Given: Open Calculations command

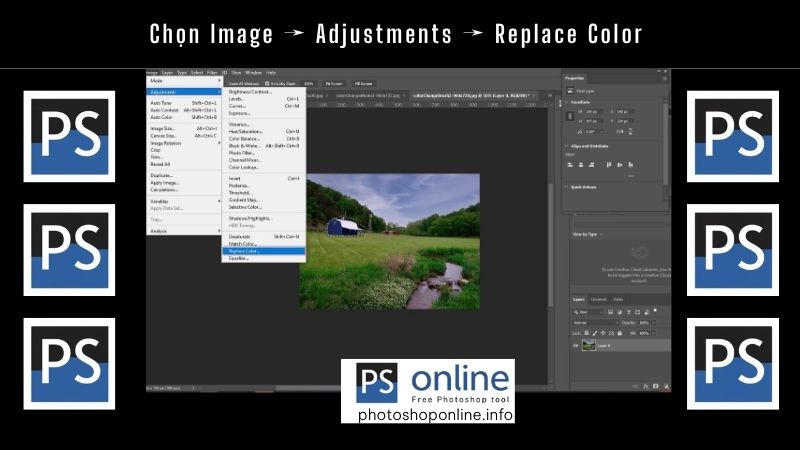Looking at the screenshot, I should pyautogui.click(x=184, y=190).
